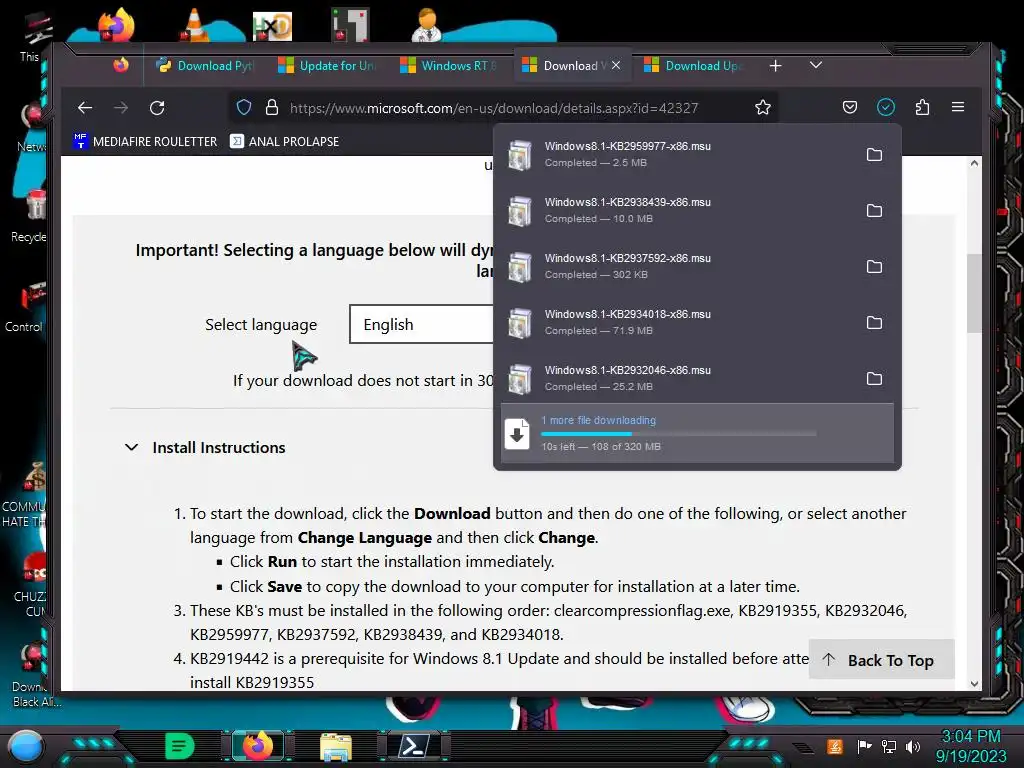Image resolution: width=1024 pixels, height=768 pixels.
Task: Open the tracking protection shield icon
Action: (244, 107)
